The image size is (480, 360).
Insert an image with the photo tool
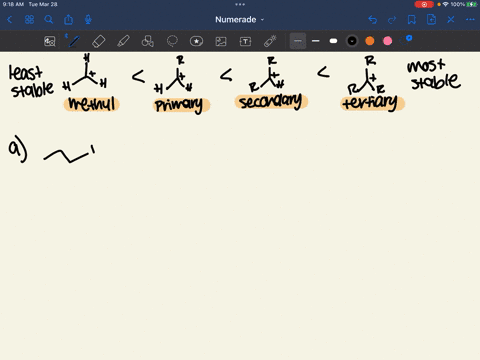[x=221, y=41]
